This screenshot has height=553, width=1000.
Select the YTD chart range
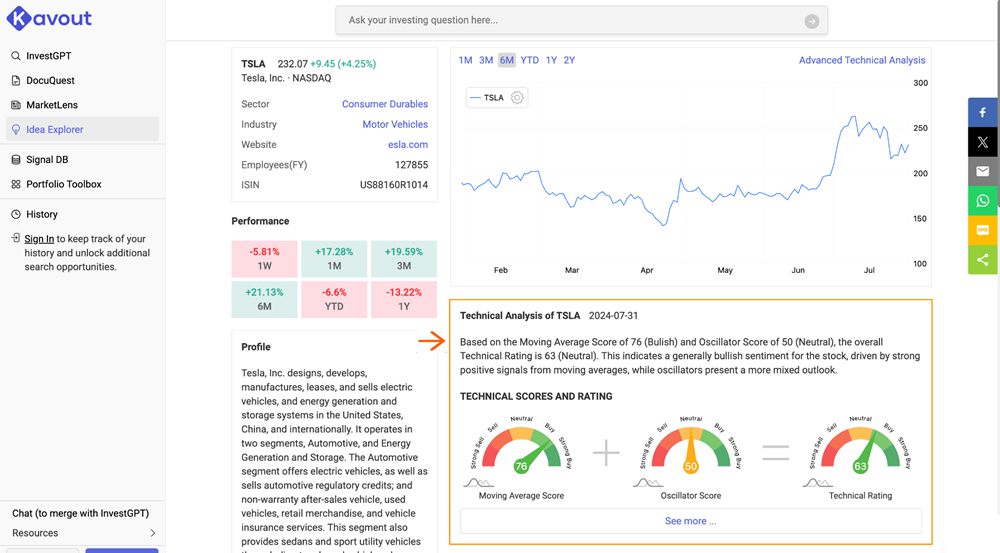(x=529, y=60)
